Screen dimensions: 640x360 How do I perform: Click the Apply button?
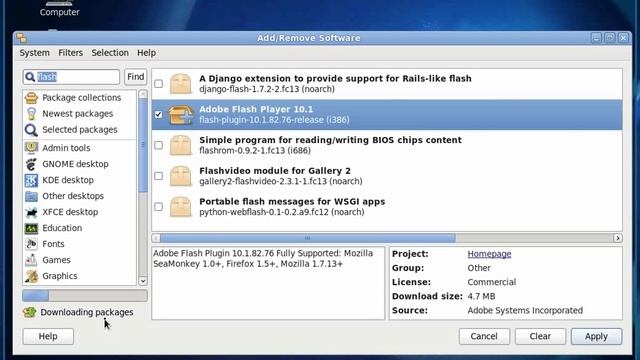[596, 336]
